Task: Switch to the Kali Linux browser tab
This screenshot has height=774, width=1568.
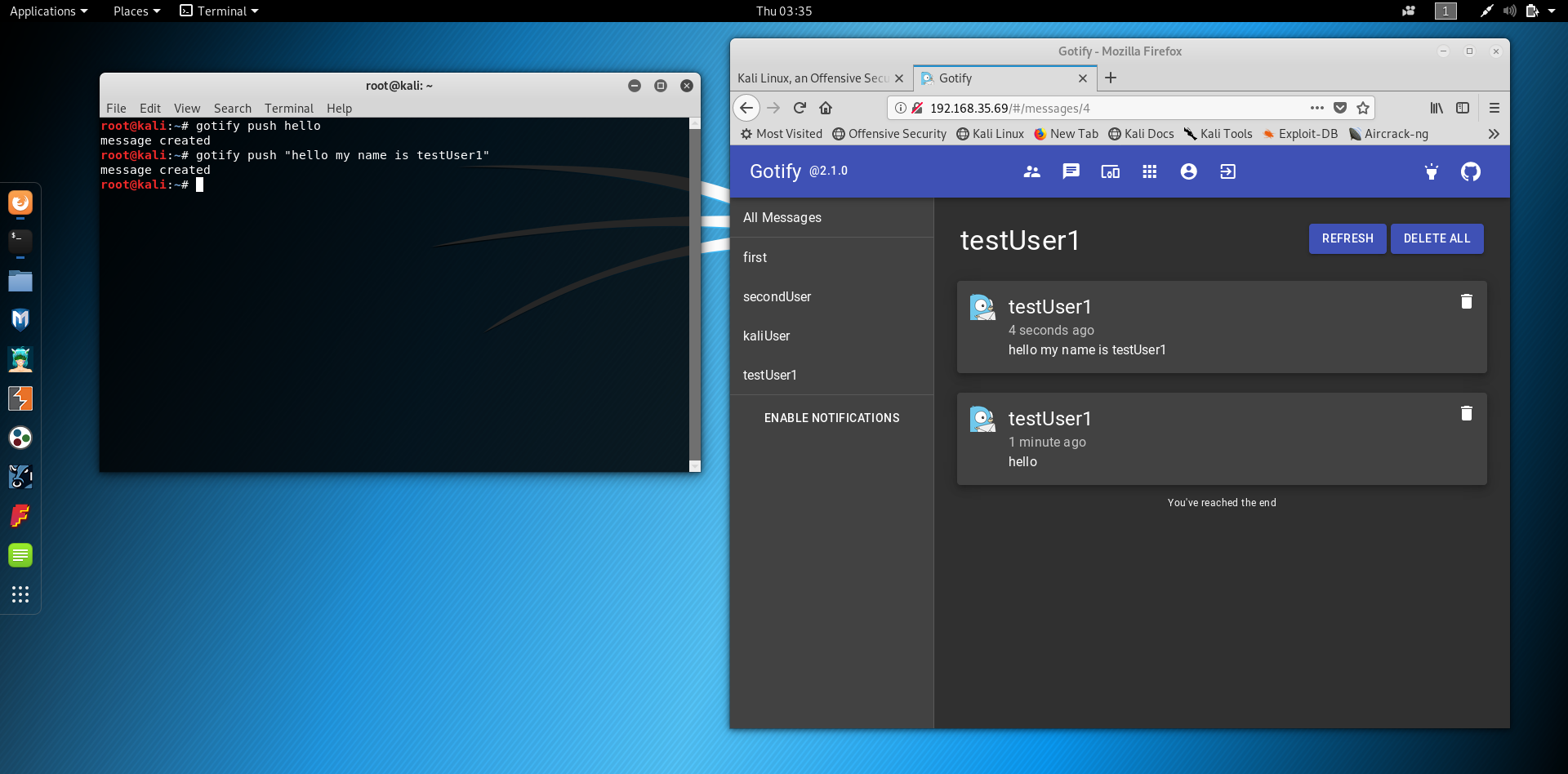Action: 813,78
